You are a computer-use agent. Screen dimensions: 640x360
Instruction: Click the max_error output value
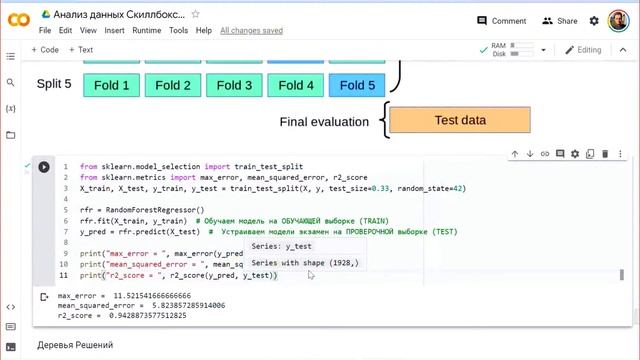[152, 296]
